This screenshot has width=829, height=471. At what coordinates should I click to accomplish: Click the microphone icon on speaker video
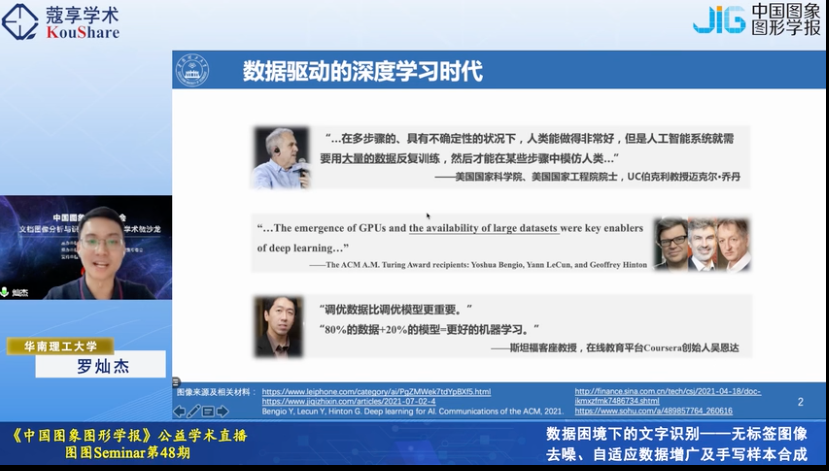(x=5, y=292)
